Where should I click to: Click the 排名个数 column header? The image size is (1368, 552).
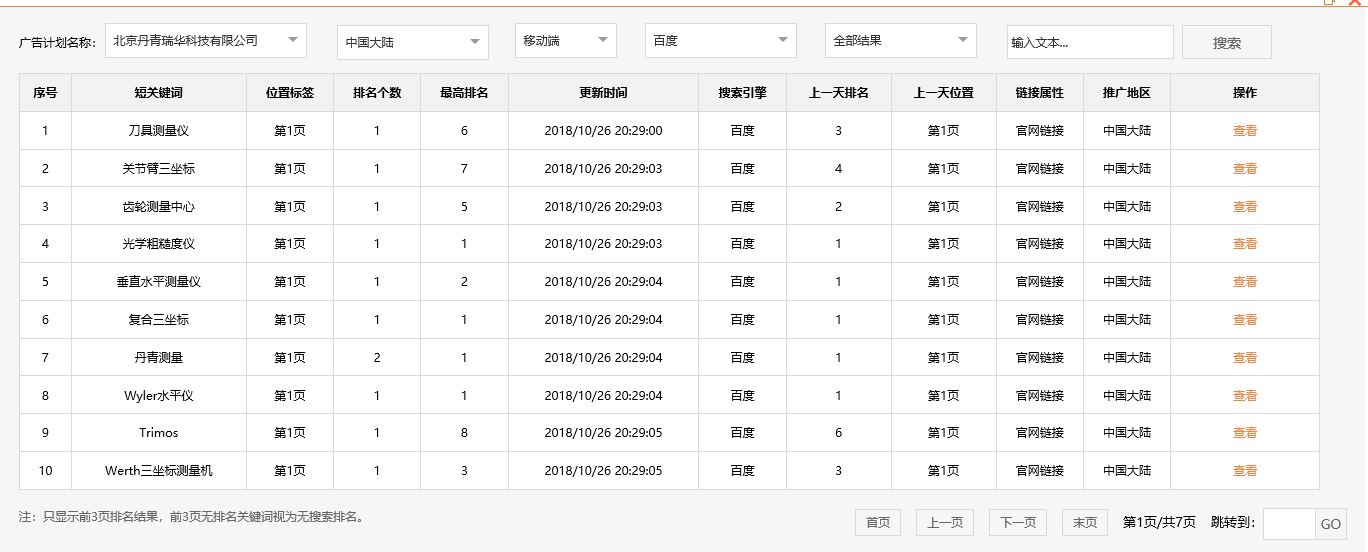click(x=377, y=93)
